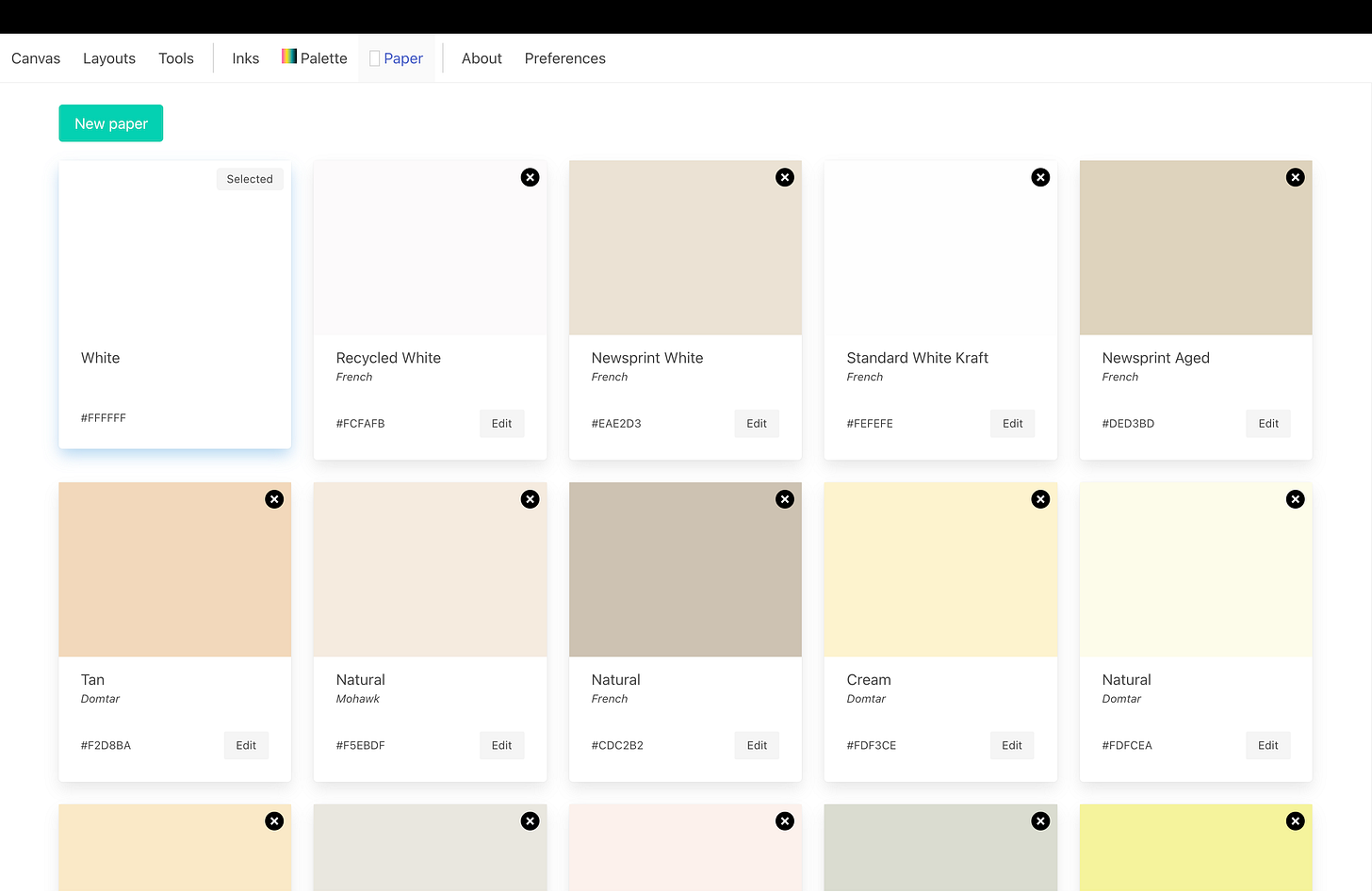Edit the Newsprint White paper

[757, 424]
